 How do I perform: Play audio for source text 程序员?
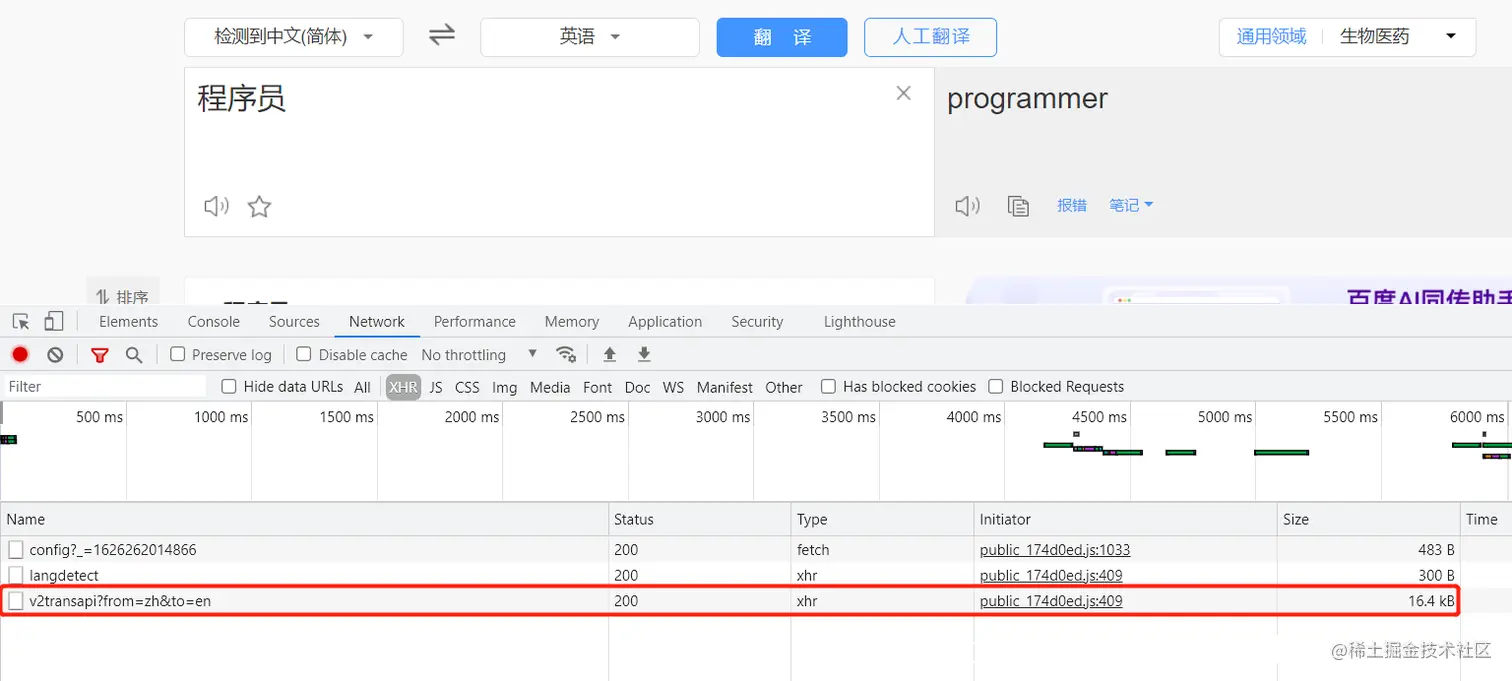point(216,206)
